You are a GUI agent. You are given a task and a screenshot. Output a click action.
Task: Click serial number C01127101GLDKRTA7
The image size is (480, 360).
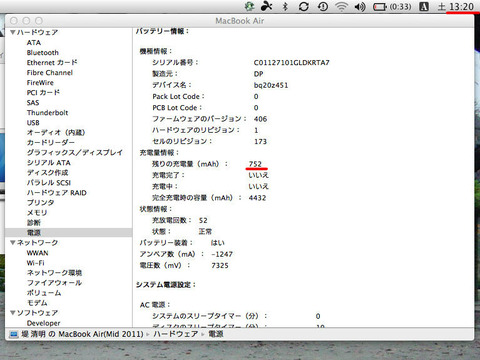tap(291, 63)
